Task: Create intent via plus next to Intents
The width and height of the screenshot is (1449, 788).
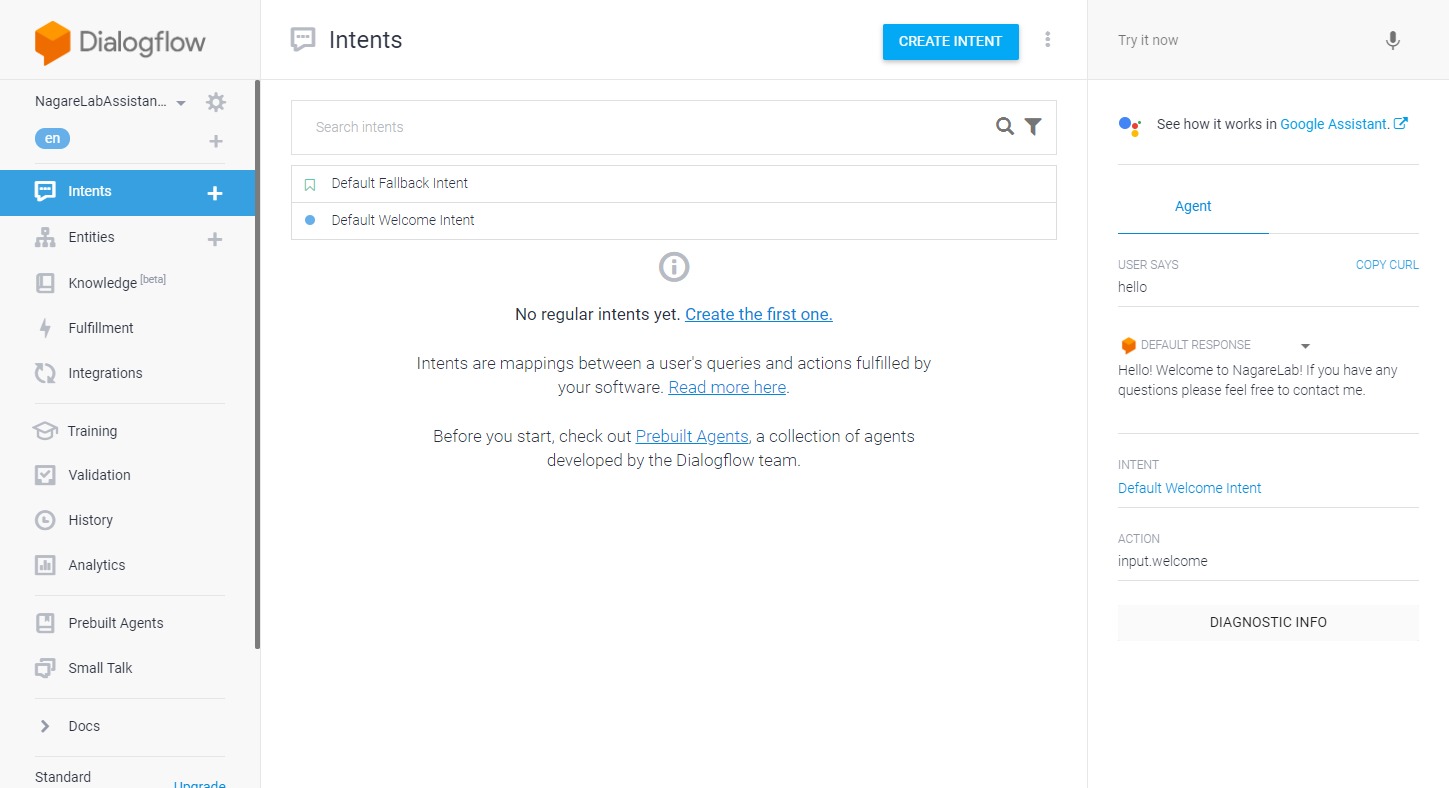Action: point(214,193)
